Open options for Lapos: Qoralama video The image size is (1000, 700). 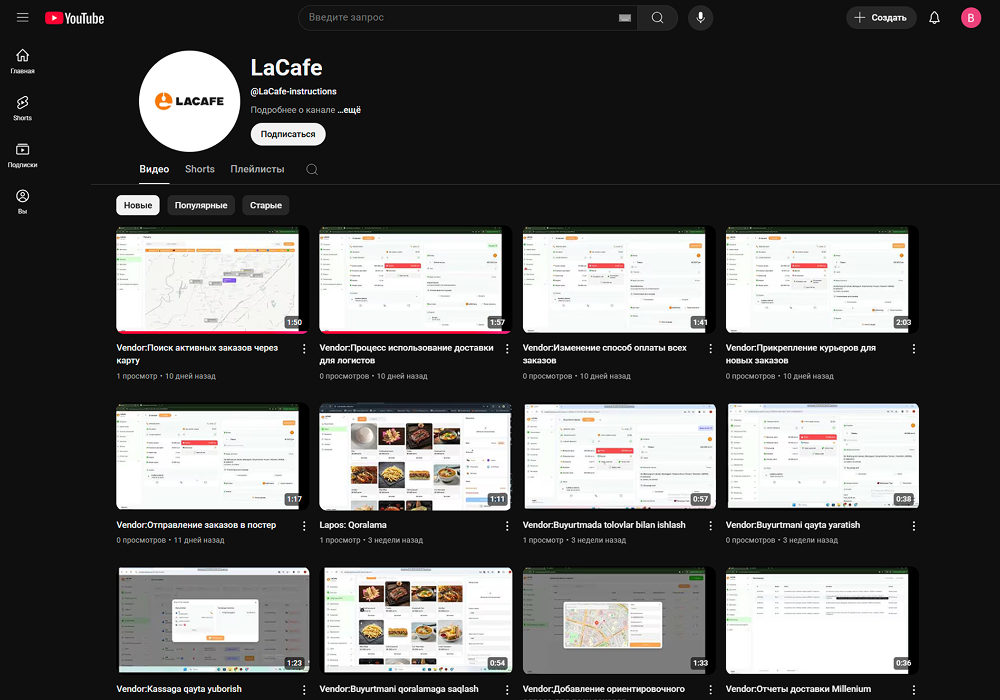[x=507, y=526]
